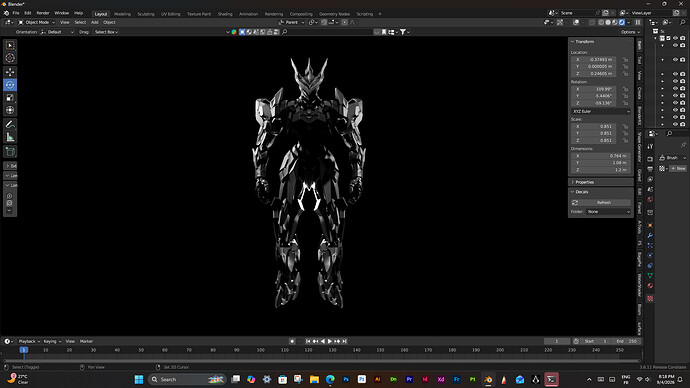Open the Output properties tab
This screenshot has width=690, height=388.
pos(650,169)
